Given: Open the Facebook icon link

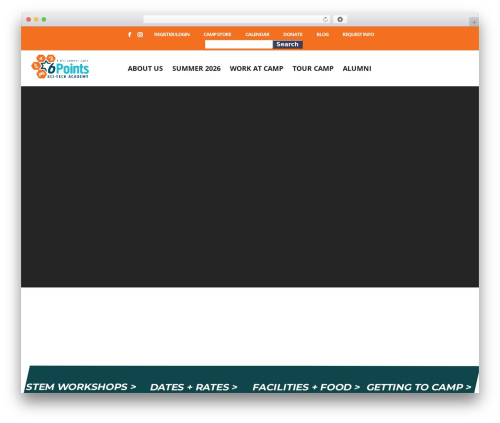Looking at the screenshot, I should pos(130,34).
